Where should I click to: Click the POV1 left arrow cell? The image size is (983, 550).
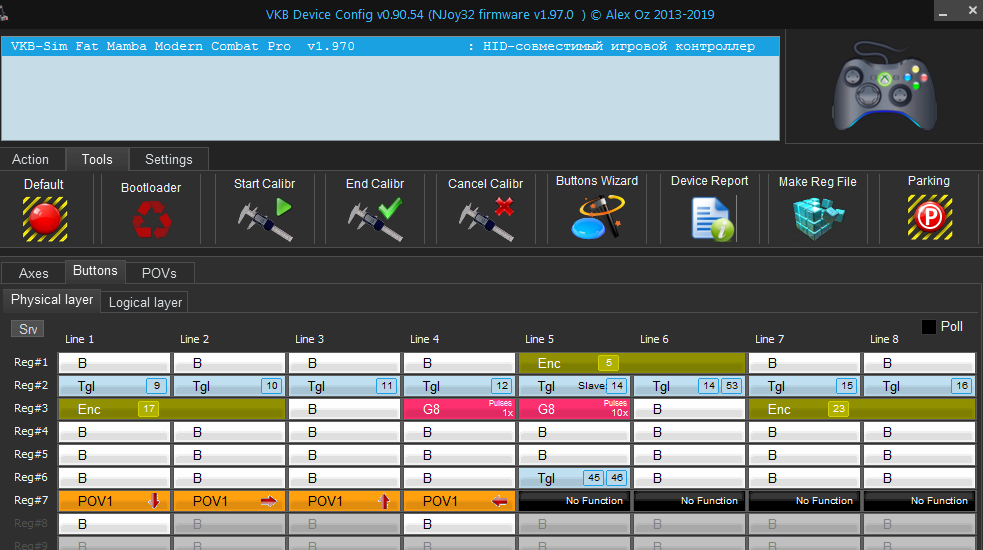[460, 501]
